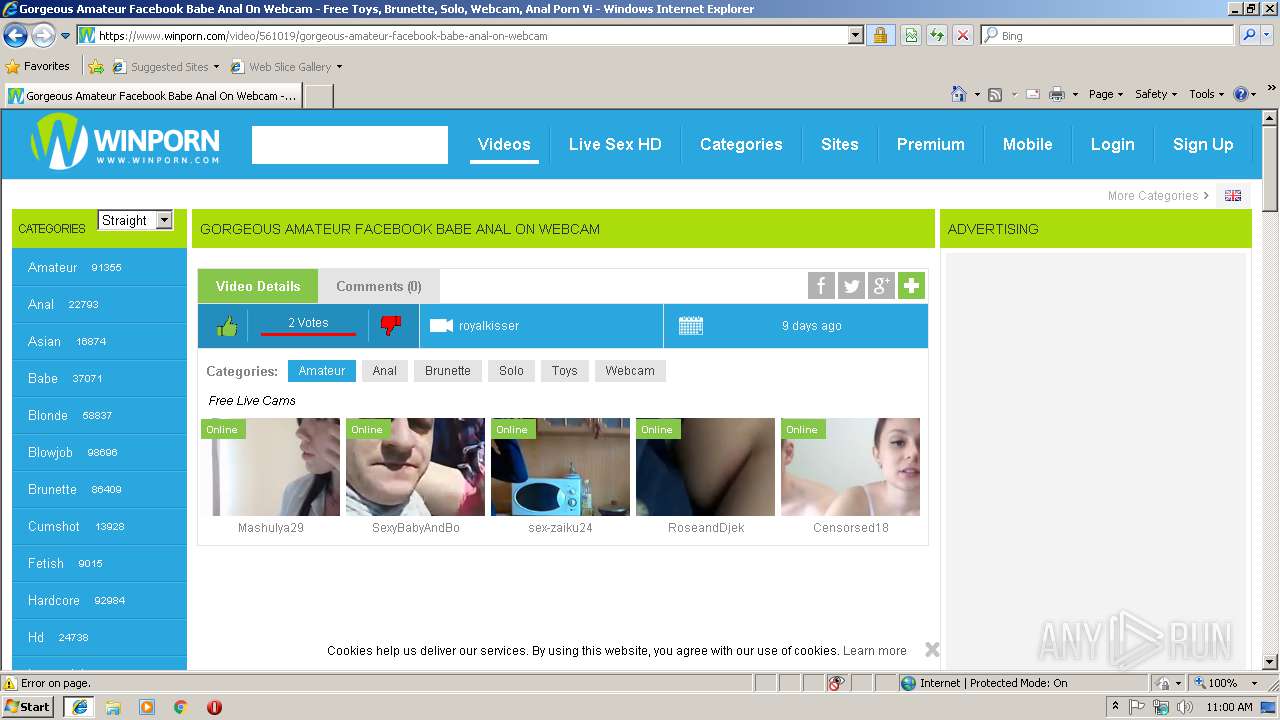Open the Safety menu dropdown
The width and height of the screenshot is (1280, 720).
(x=1155, y=94)
